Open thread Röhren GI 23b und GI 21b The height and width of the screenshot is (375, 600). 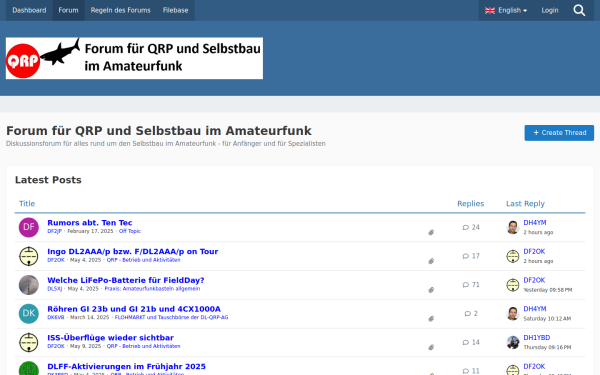pos(134,309)
